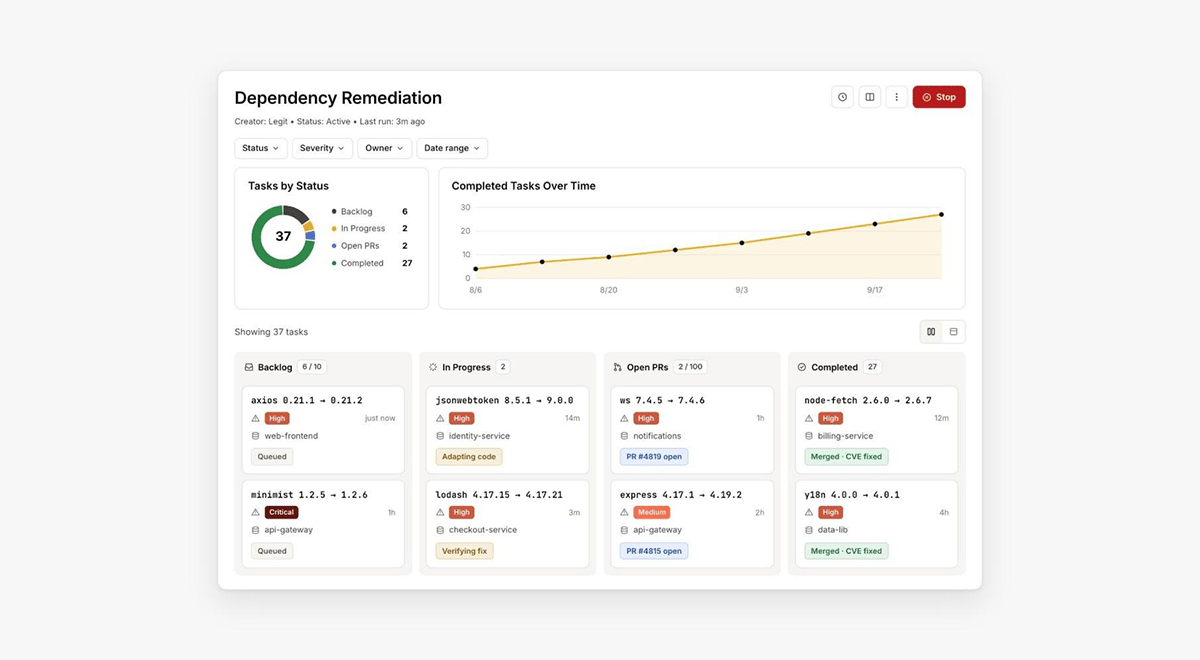Click repository icon beside identity-service
This screenshot has width=1200, height=660.
click(x=440, y=436)
